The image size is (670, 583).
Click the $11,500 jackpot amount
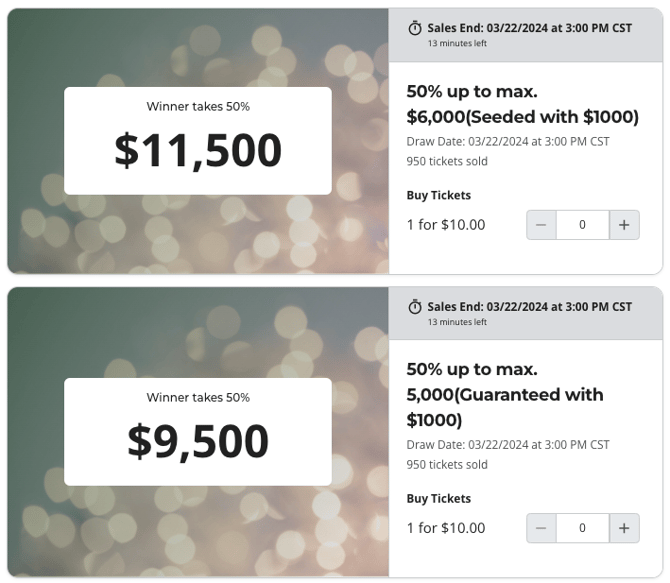[x=198, y=150]
